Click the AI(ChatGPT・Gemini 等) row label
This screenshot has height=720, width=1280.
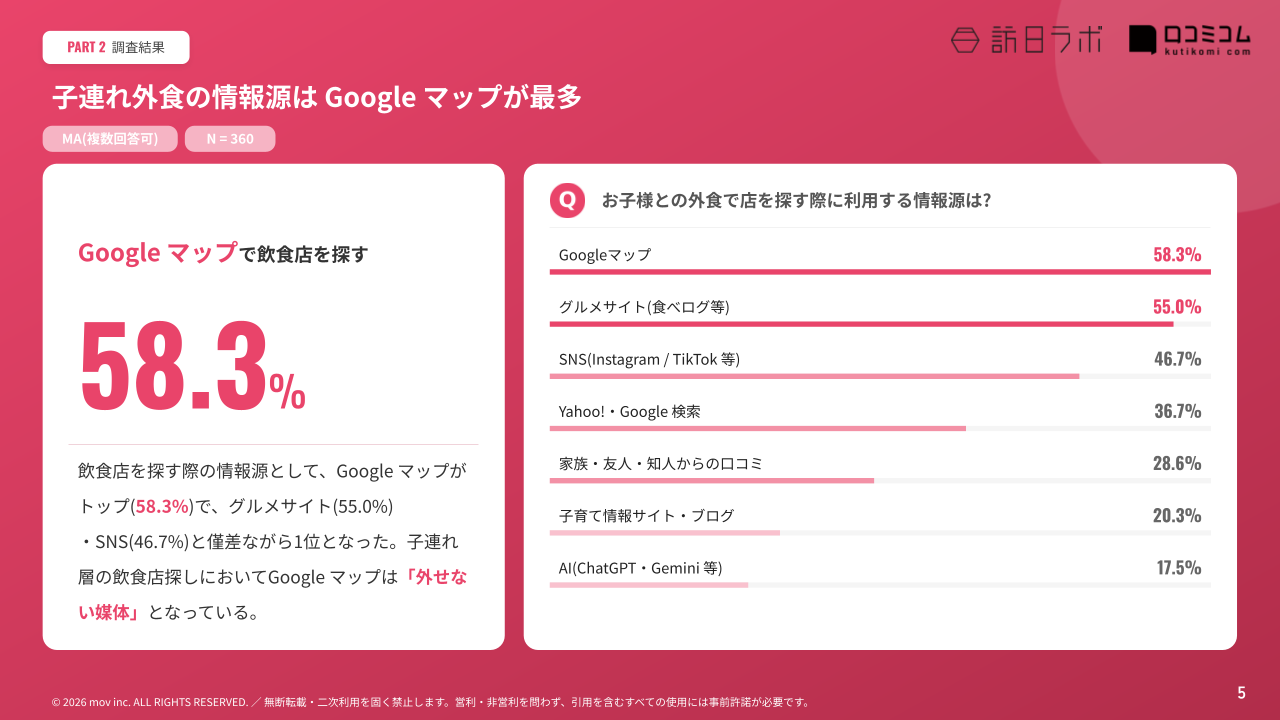coord(640,568)
